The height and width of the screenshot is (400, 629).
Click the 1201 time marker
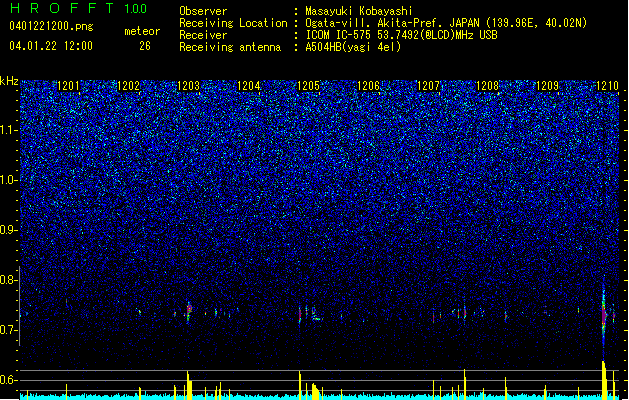(x=69, y=86)
